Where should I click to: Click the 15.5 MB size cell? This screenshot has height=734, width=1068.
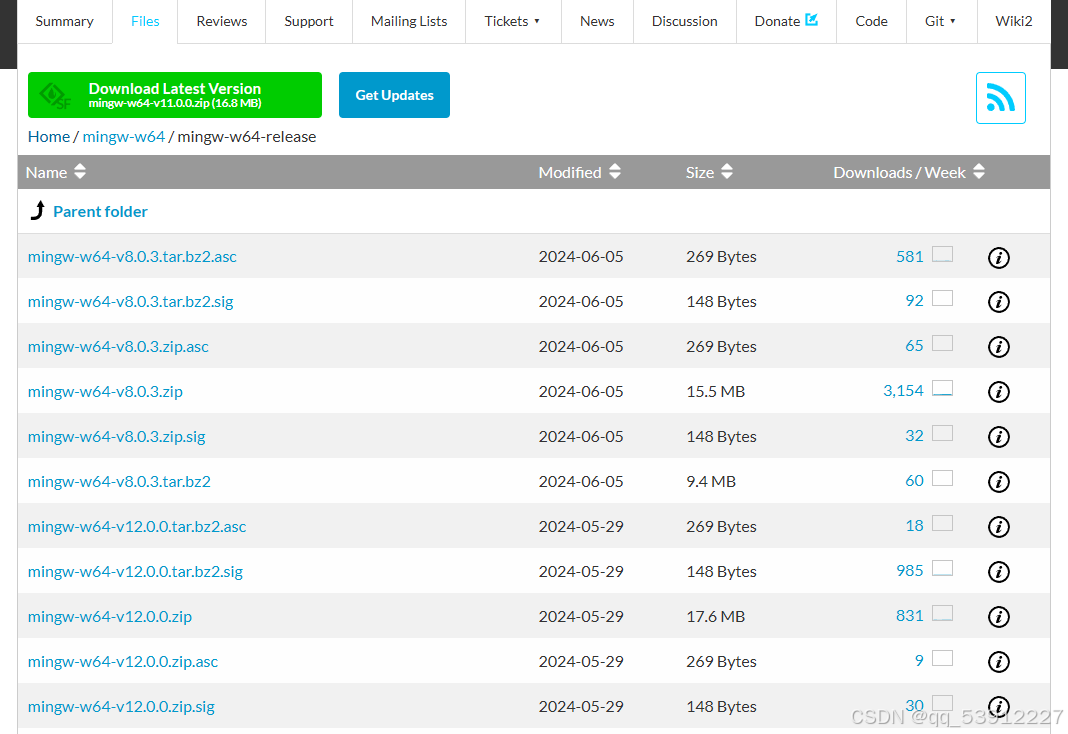(716, 392)
